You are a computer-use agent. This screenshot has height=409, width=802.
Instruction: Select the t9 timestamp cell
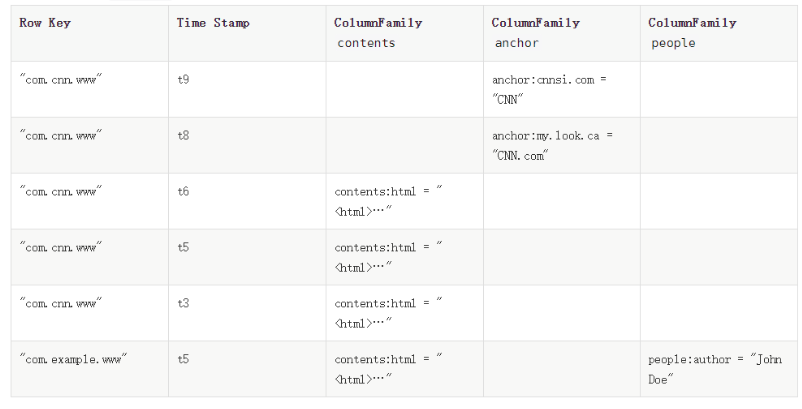247,89
